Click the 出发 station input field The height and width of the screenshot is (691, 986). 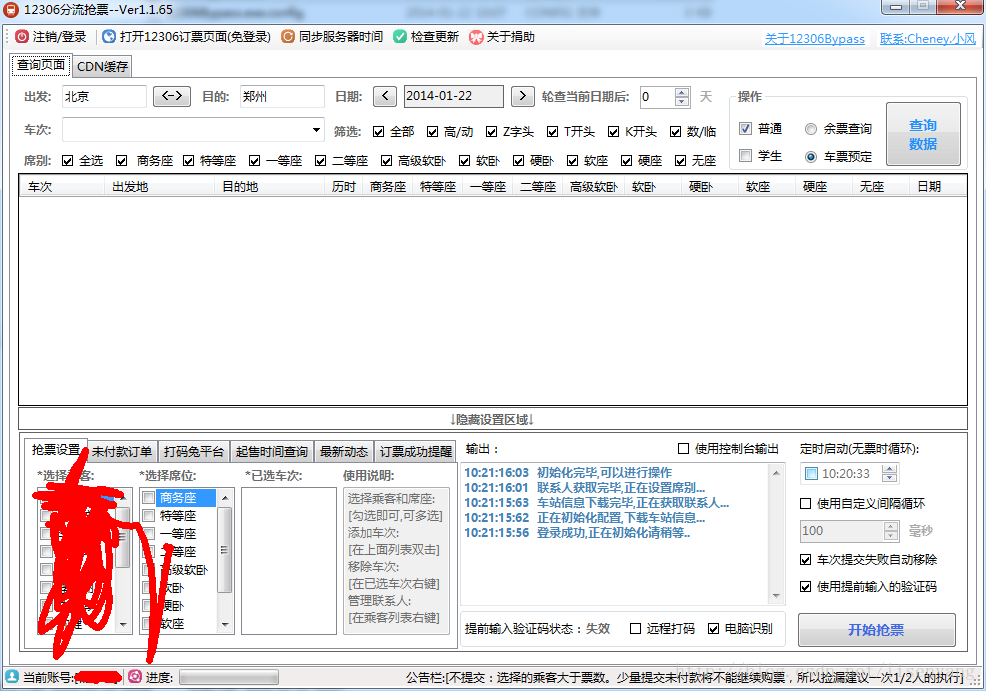(x=104, y=96)
